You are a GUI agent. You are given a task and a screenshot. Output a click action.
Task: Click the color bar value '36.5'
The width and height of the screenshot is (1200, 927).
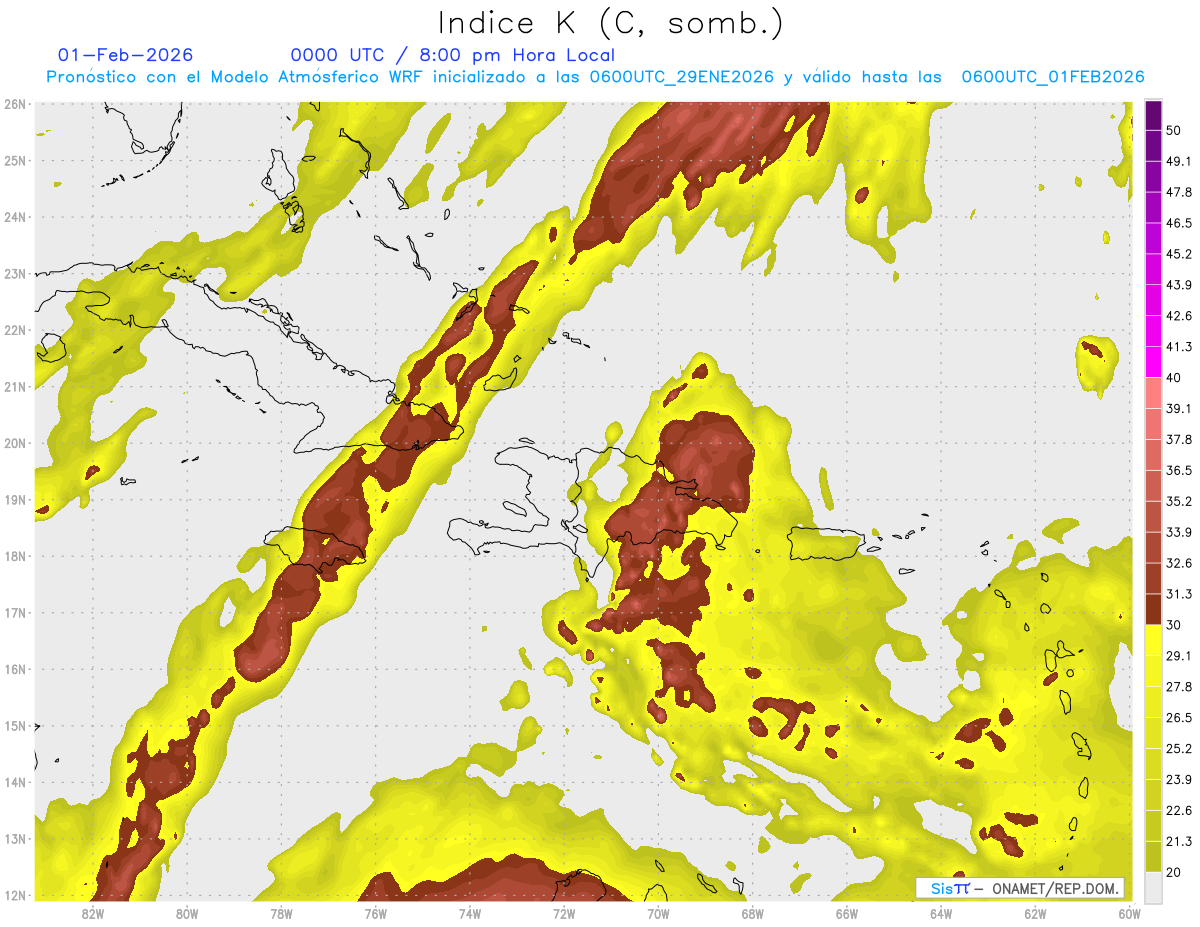pyautogui.click(x=1179, y=470)
